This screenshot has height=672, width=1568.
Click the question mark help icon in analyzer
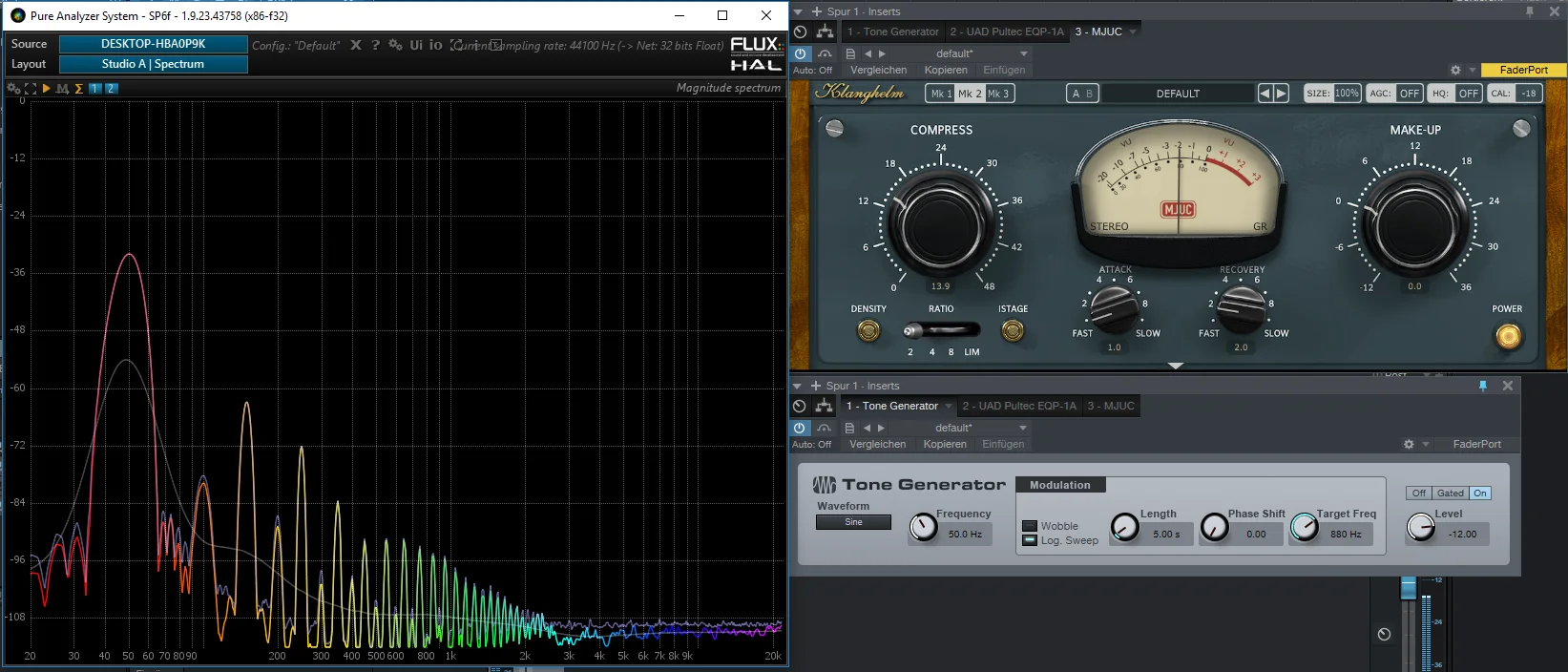point(375,45)
